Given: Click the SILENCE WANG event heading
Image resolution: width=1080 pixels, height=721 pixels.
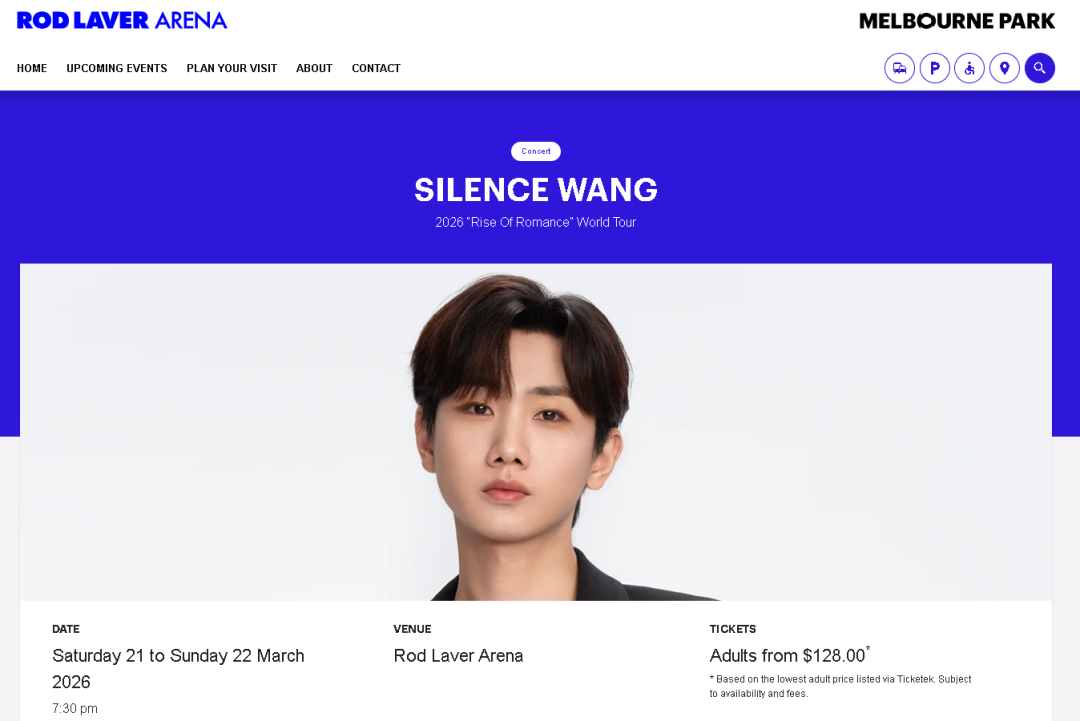Looking at the screenshot, I should [x=536, y=189].
